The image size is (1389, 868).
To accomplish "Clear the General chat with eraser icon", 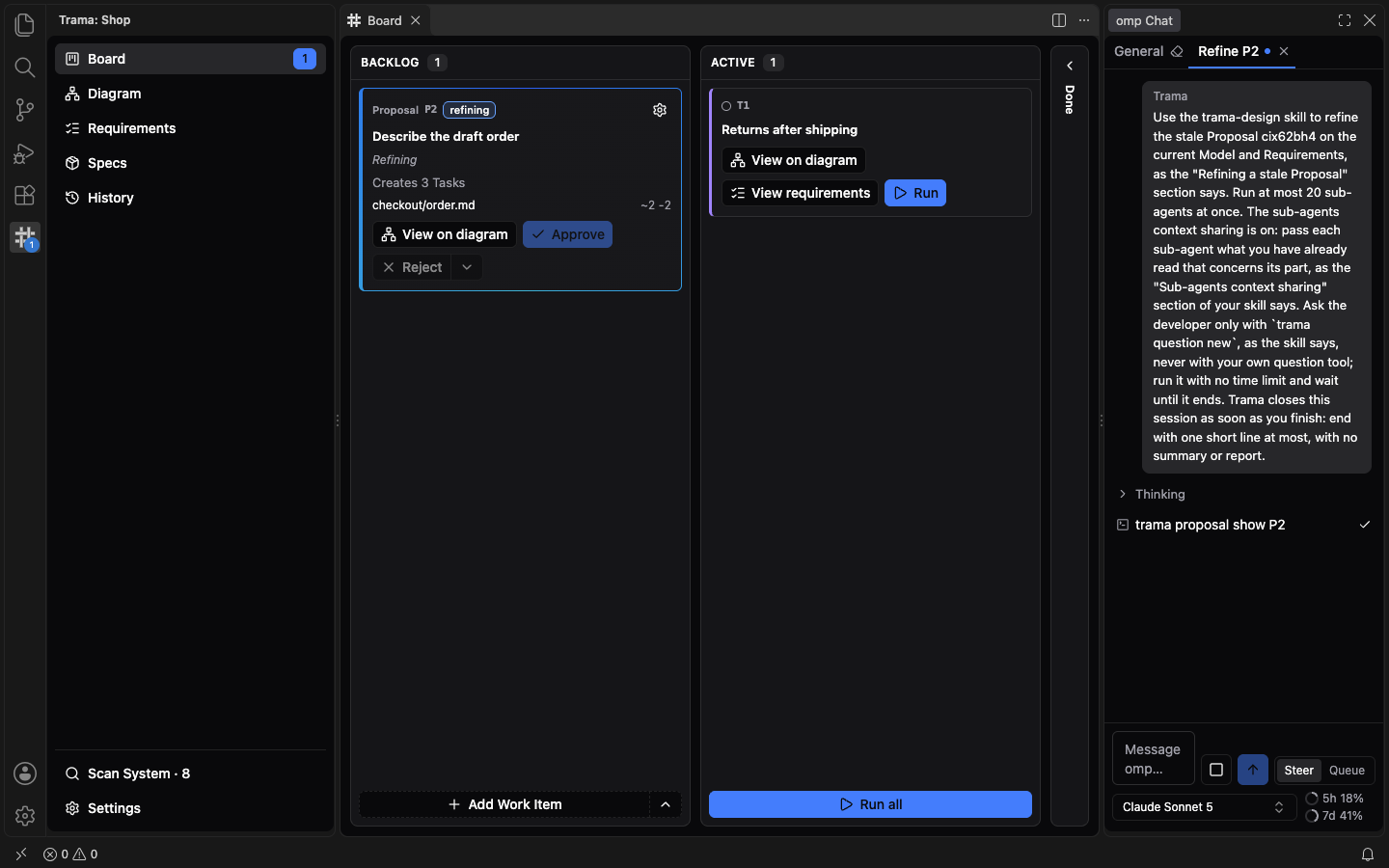I will point(1177,51).
